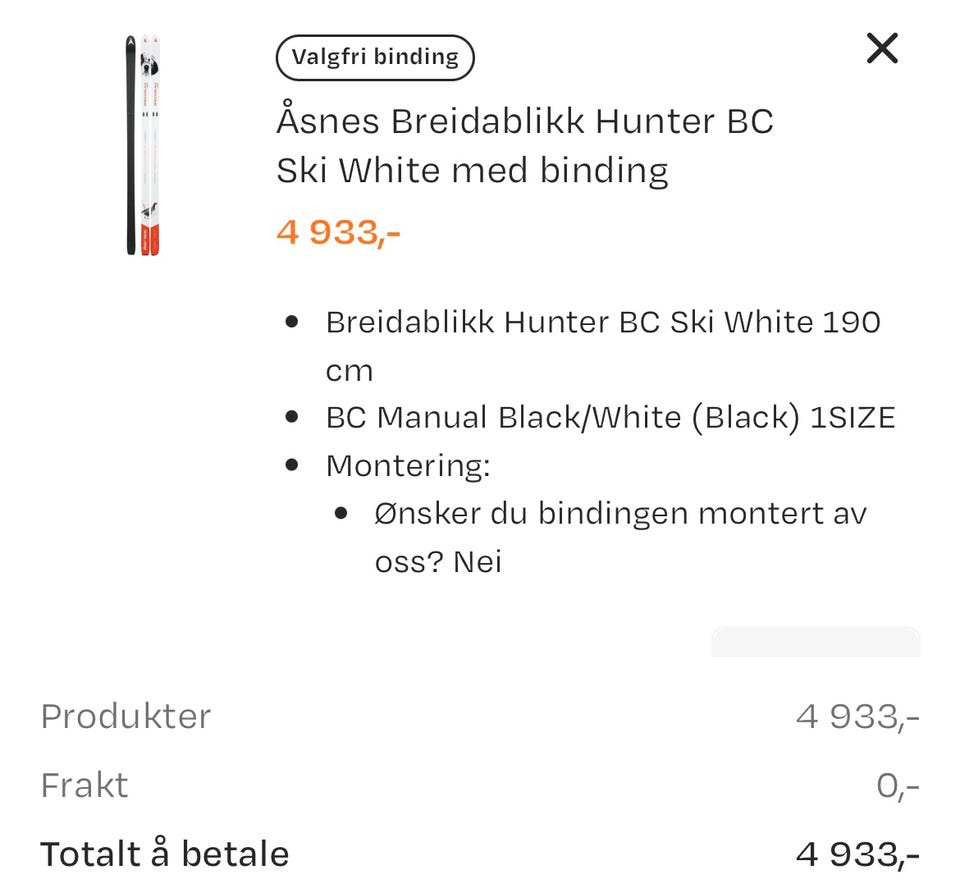Click the light gray box below the product details
The height and width of the screenshot is (893, 960).
coord(815,642)
